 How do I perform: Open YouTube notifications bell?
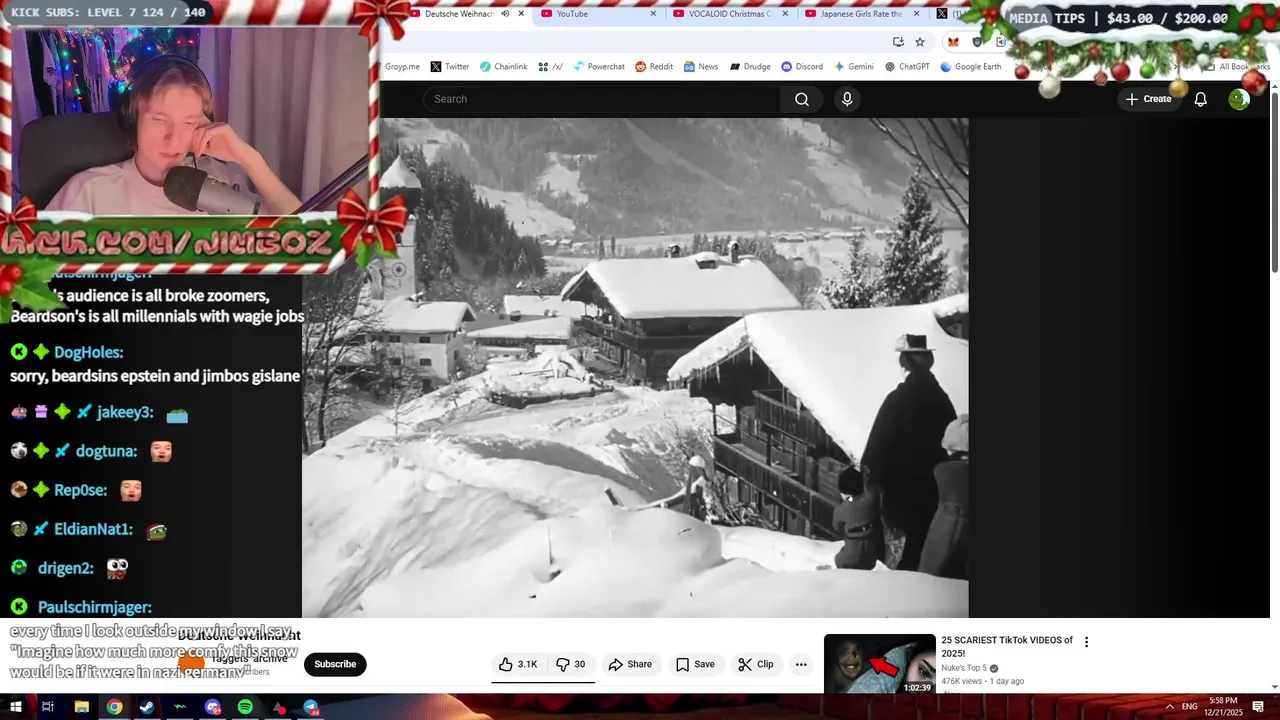tap(1201, 99)
